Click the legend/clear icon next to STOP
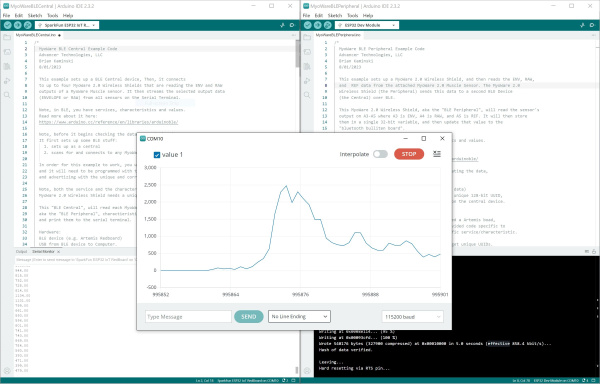 coord(437,154)
